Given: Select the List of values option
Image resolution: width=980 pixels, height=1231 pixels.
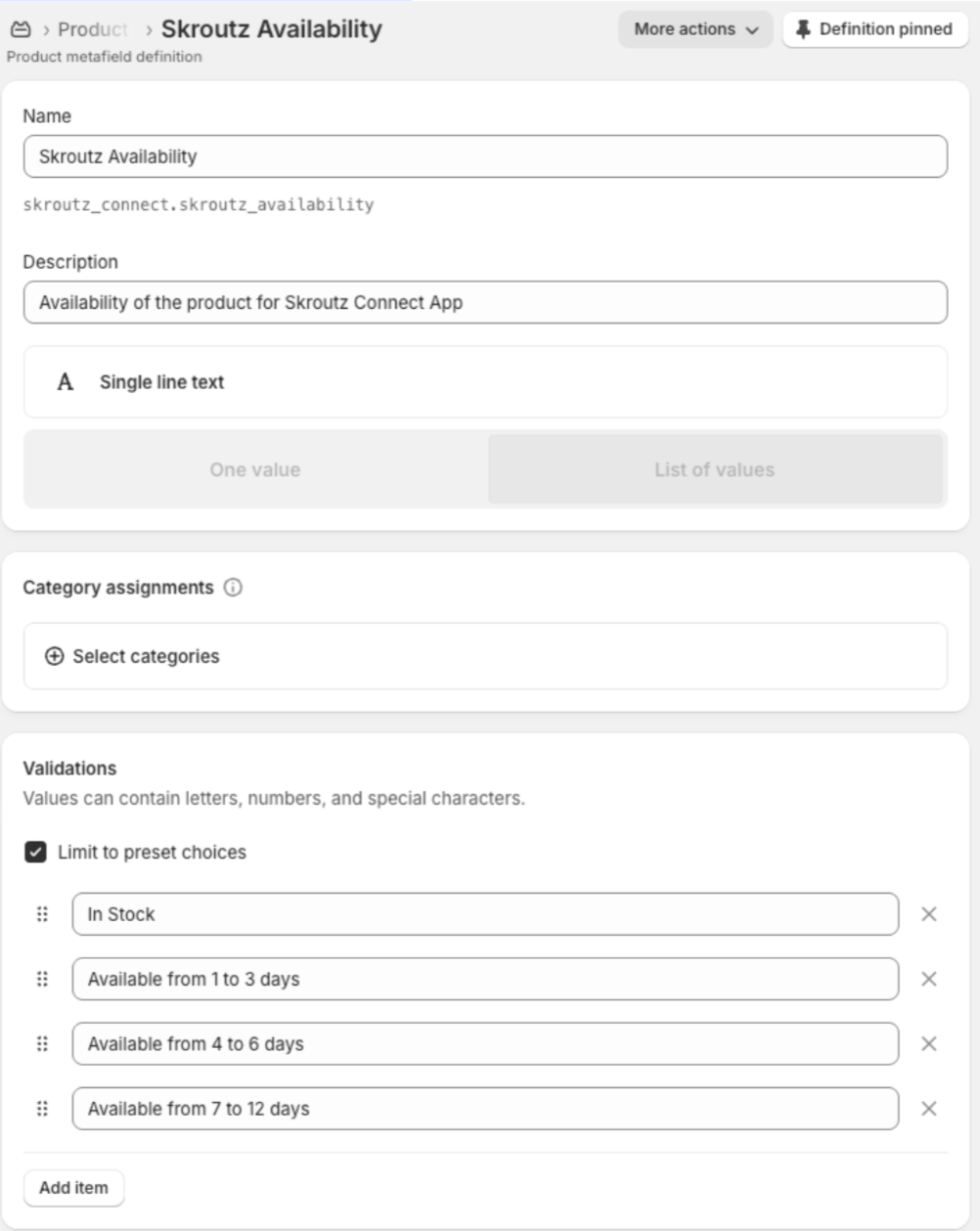Looking at the screenshot, I should tap(715, 470).
